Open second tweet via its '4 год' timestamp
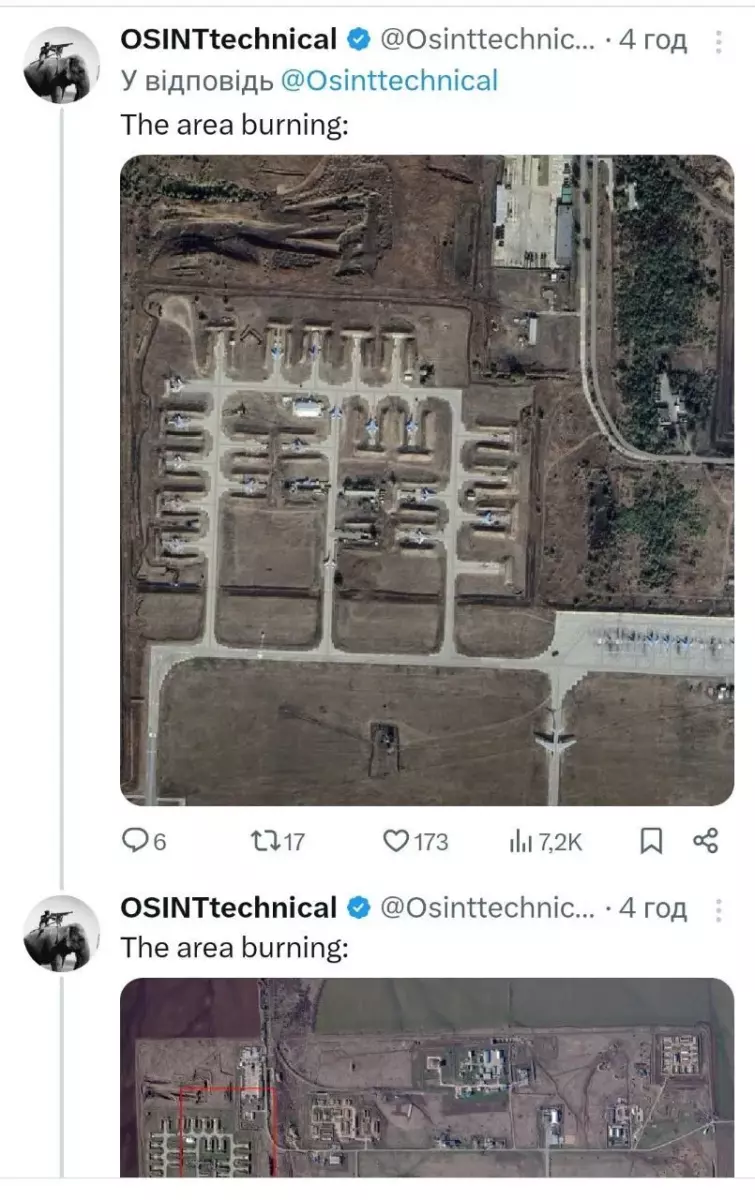755x1200 pixels. point(653,908)
